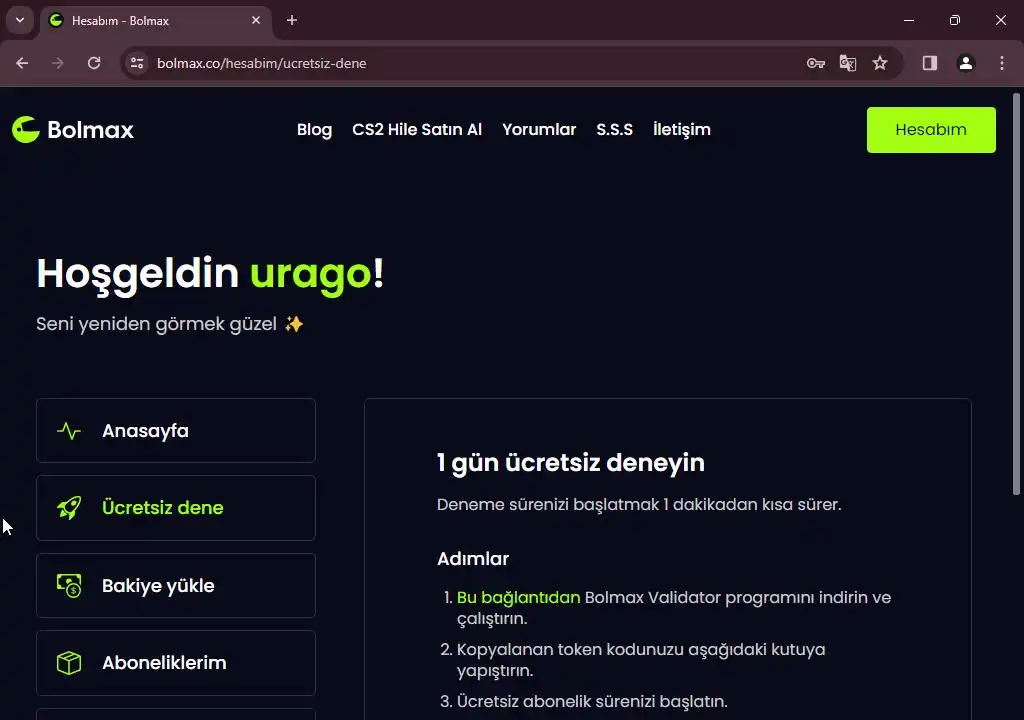The width and height of the screenshot is (1024, 720).
Task: Select Ücretsiz dene in the sidebar
Action: [x=176, y=508]
